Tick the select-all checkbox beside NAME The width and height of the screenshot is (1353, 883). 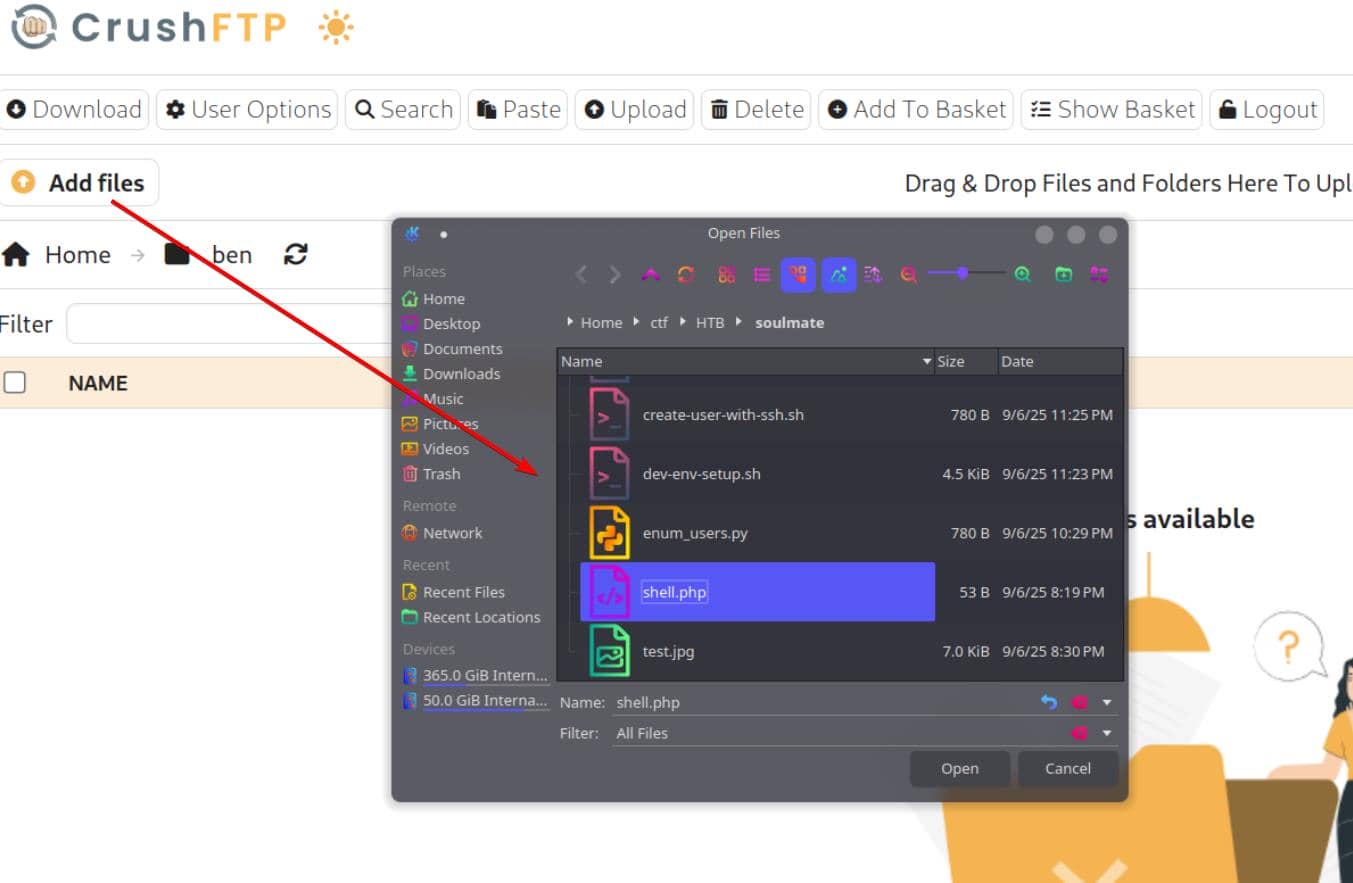tap(14, 382)
